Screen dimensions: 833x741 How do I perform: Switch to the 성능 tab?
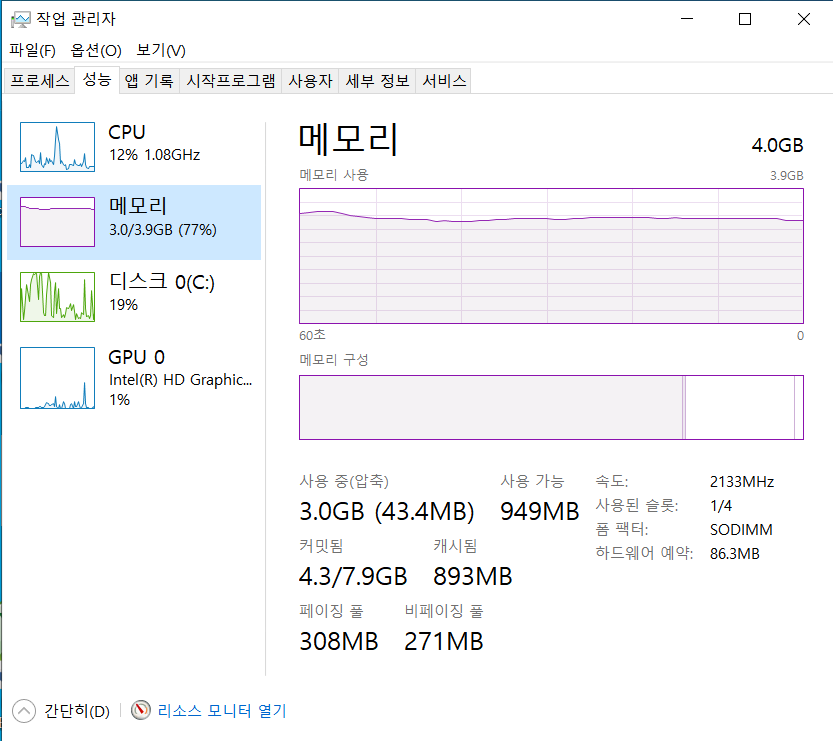[x=97, y=80]
